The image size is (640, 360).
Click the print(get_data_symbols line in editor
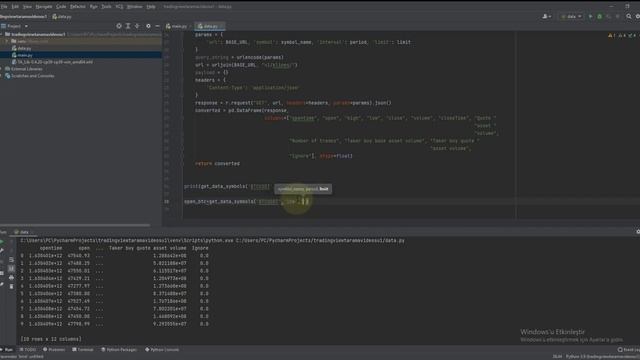point(227,187)
